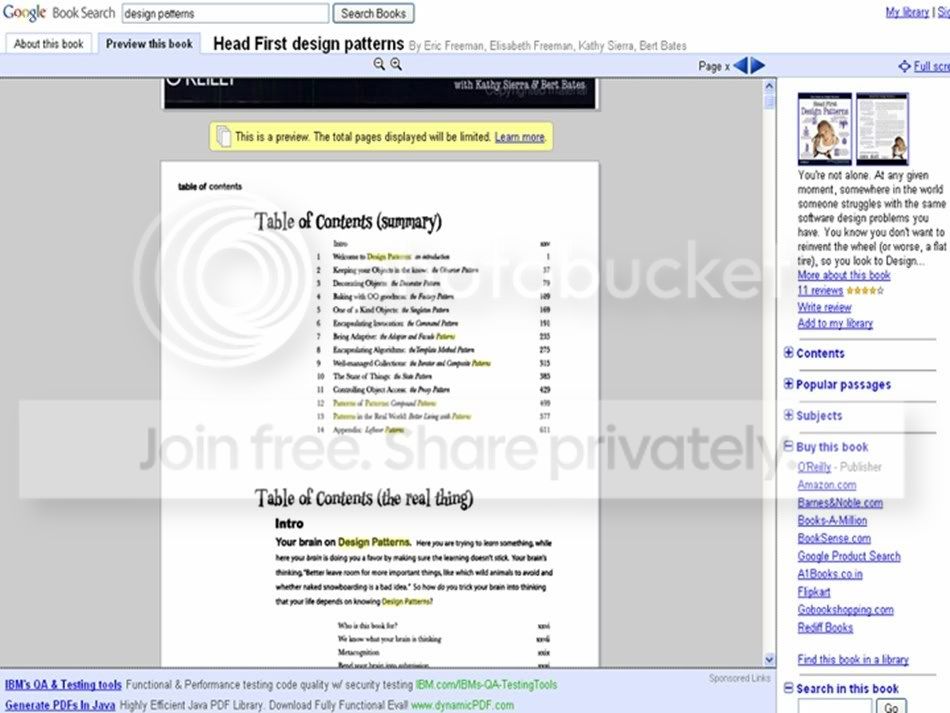
Task: Click the full screen icon
Action: [904, 66]
